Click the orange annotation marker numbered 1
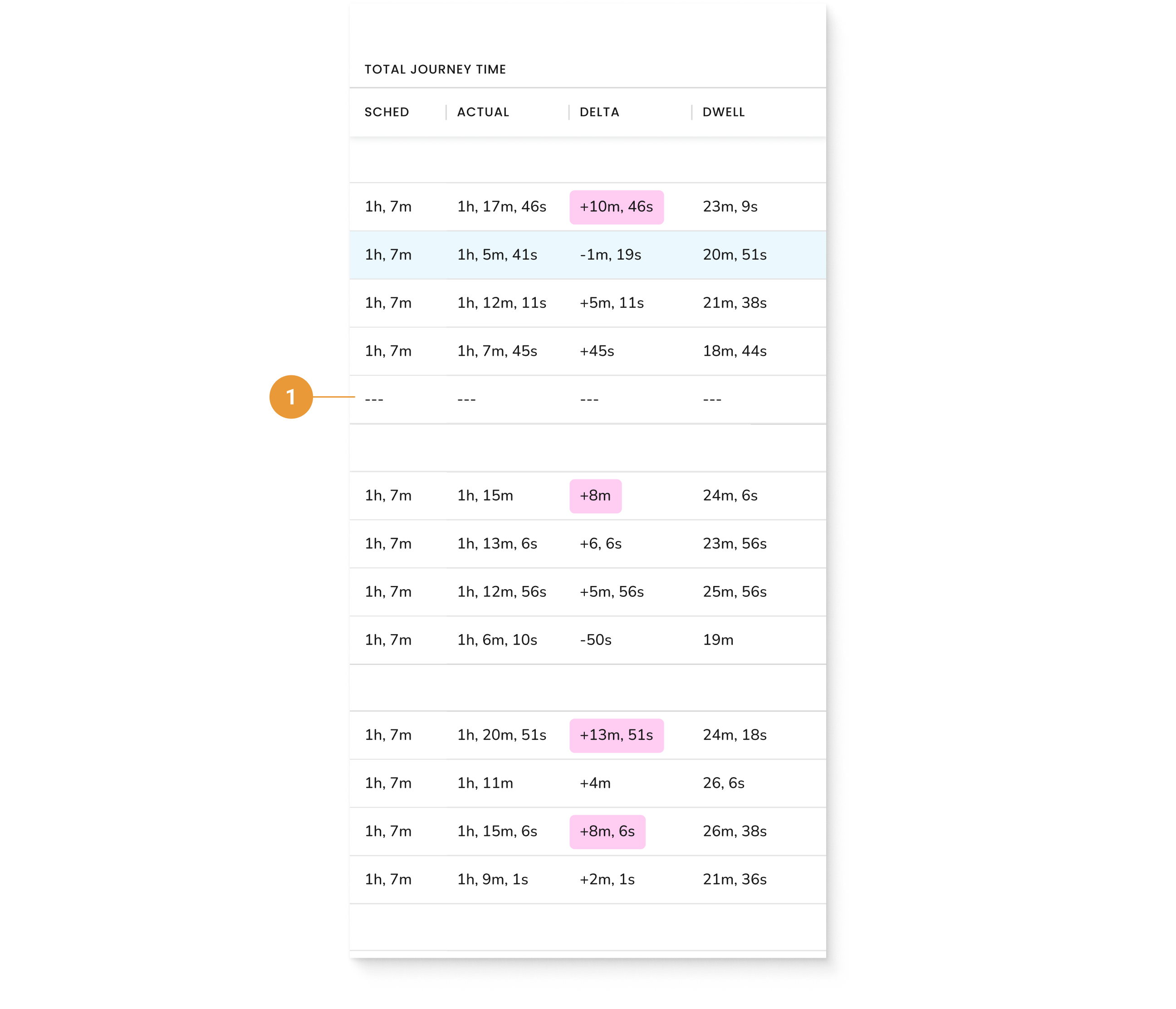1176x1009 pixels. (x=290, y=397)
